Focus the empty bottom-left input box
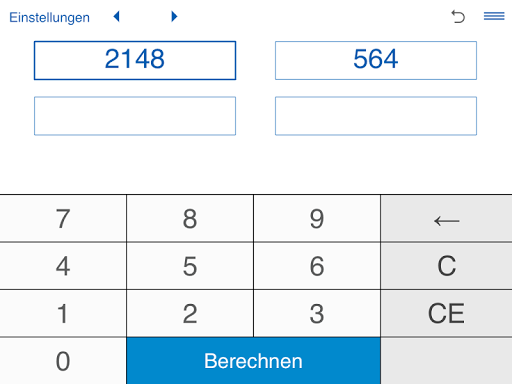Image resolution: width=512 pixels, height=384 pixels. (135, 116)
